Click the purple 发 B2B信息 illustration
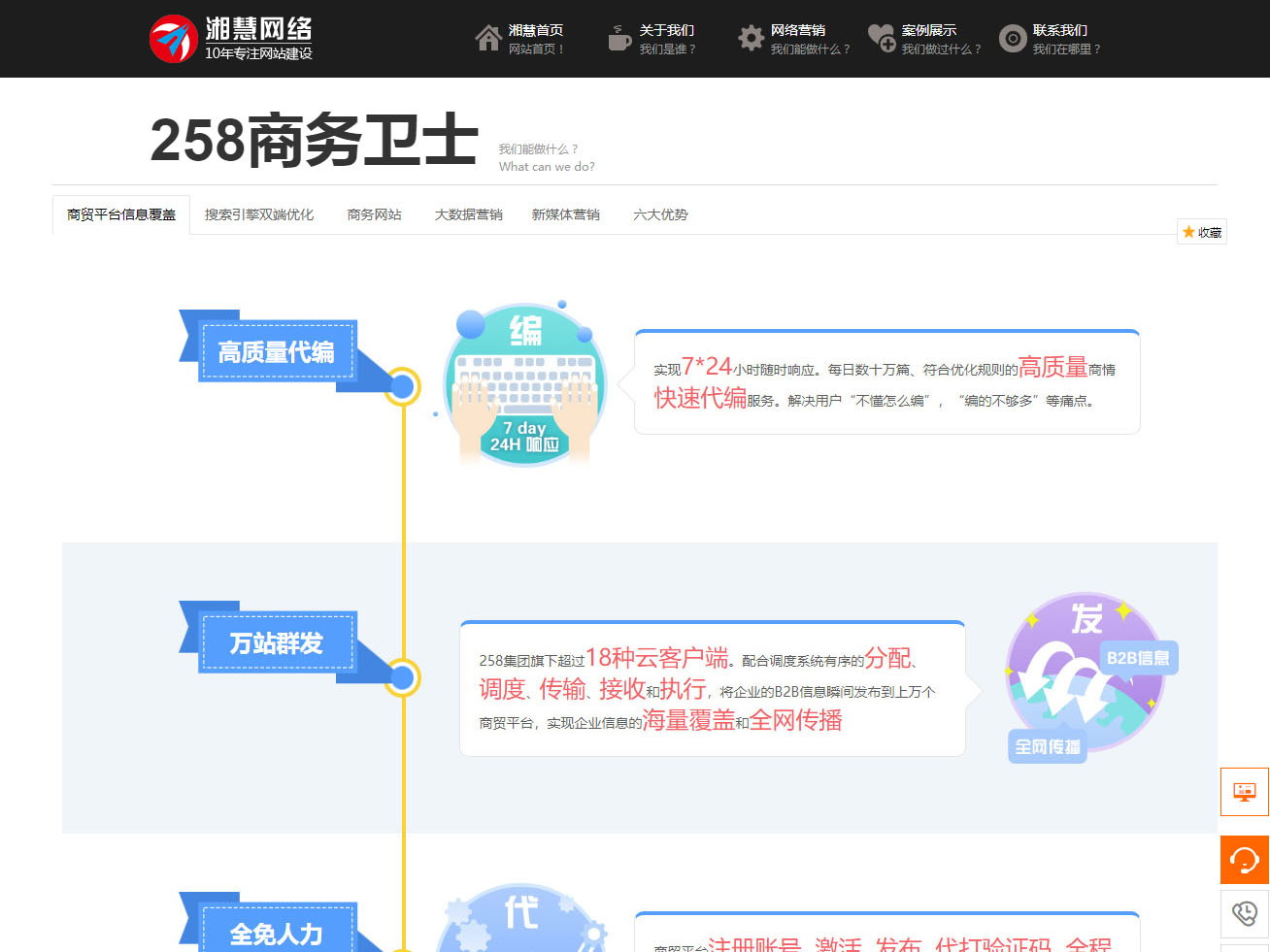The height and width of the screenshot is (952, 1270). coord(1090,677)
